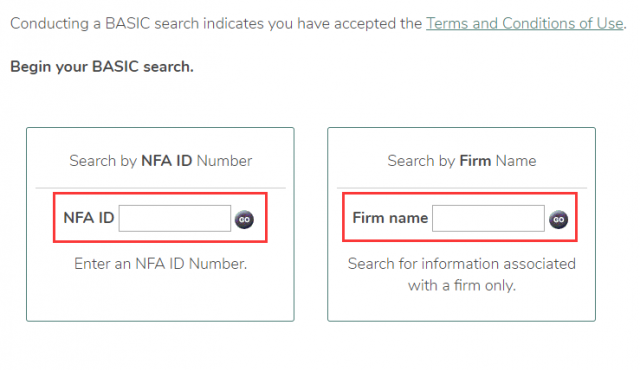Open the Terms and Conditions of Use link

[x=525, y=24]
